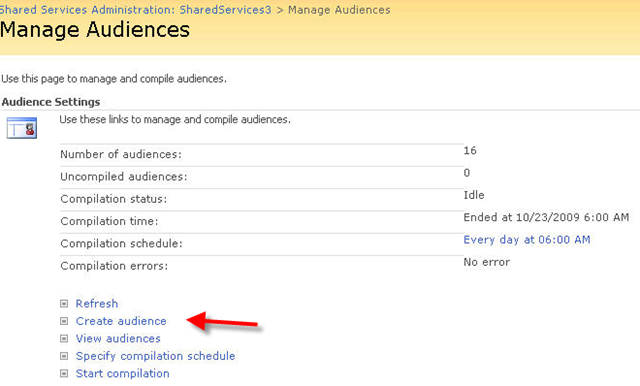Click the Audience Settings heading
Image resolution: width=640 pixels, height=386 pixels.
[x=51, y=102]
